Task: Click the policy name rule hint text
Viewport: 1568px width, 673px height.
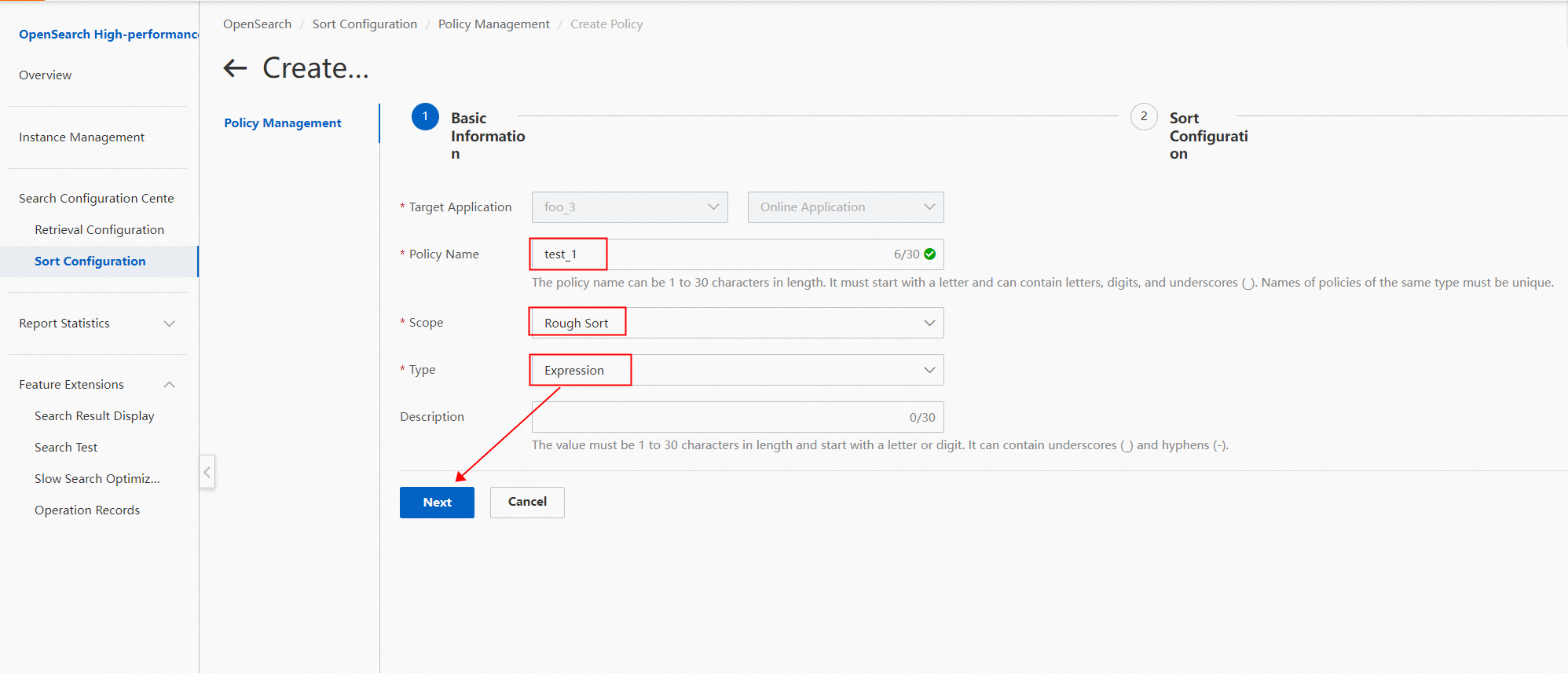Action: tap(1042, 283)
